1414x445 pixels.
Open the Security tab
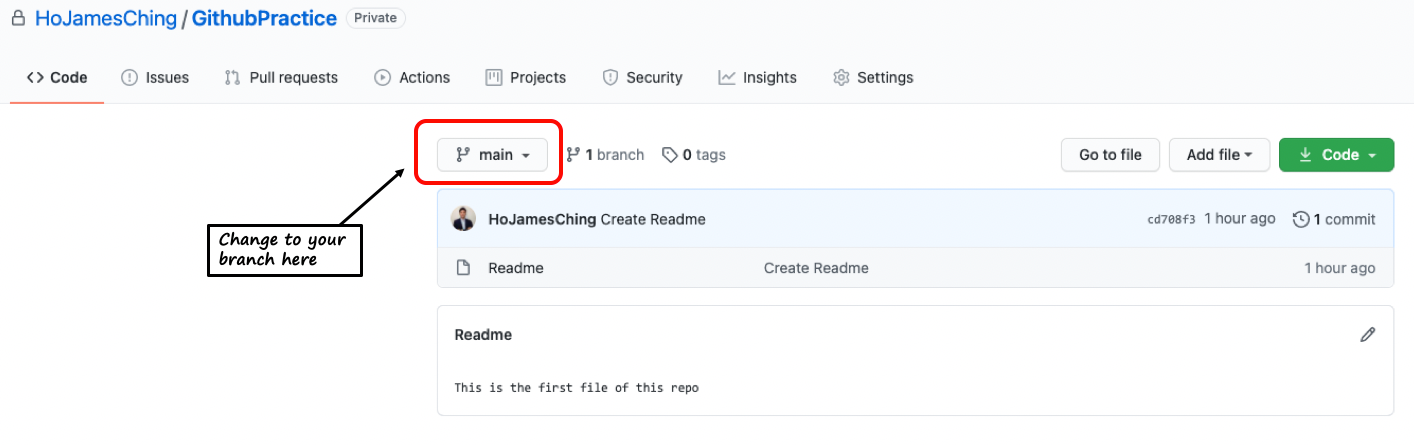point(642,77)
